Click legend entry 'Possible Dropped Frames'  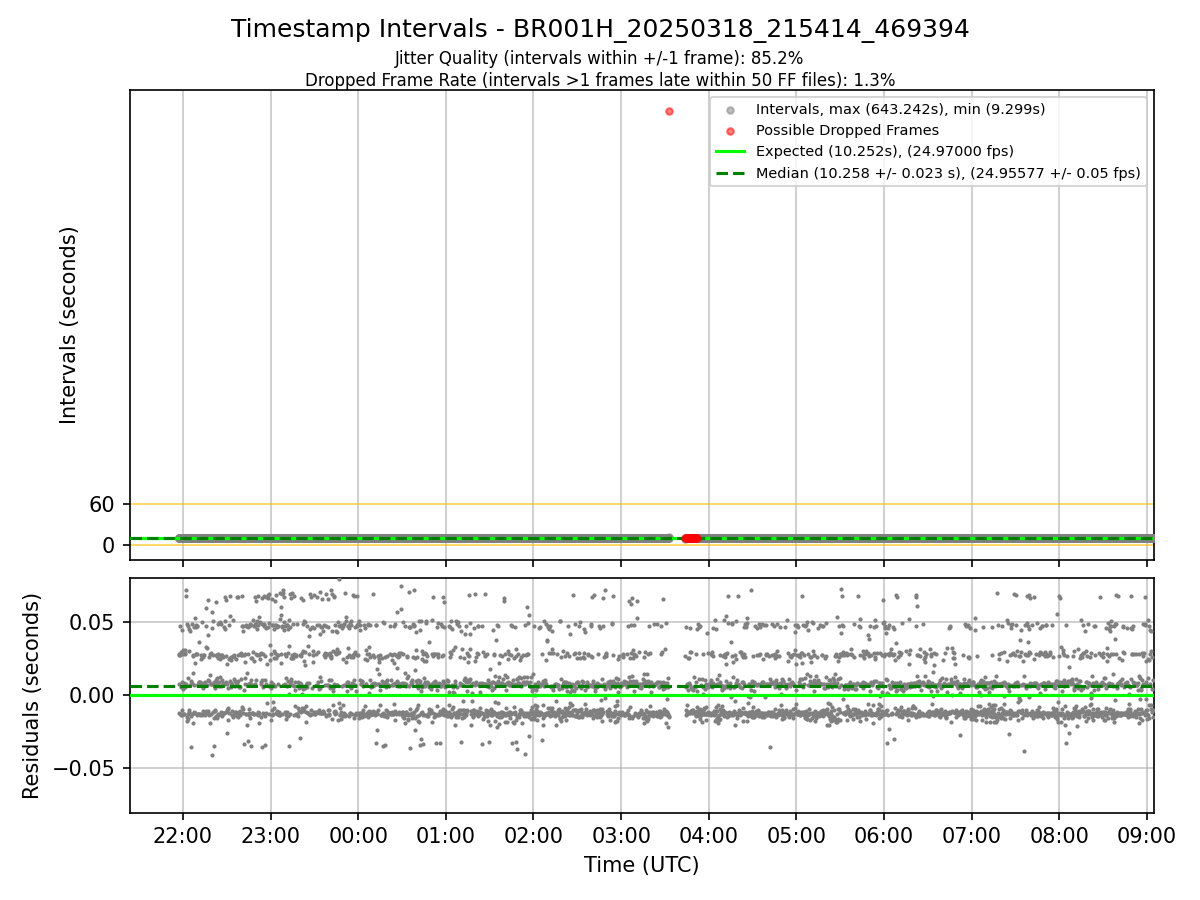847,130
